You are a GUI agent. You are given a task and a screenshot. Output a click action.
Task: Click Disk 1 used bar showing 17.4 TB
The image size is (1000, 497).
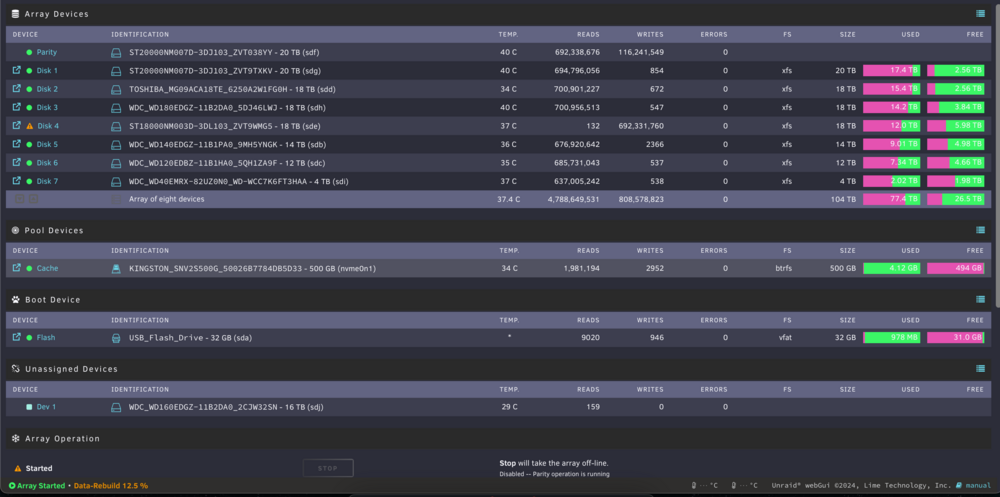(x=892, y=71)
